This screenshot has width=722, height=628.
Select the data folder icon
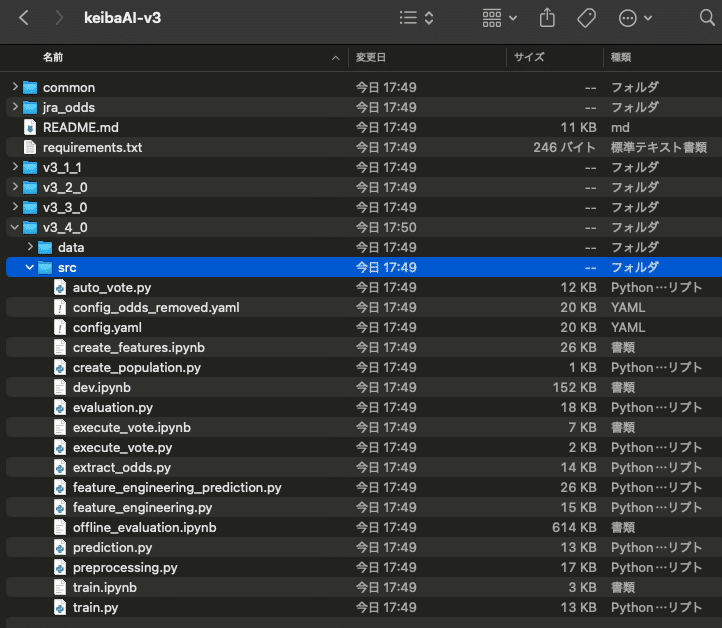[x=45, y=247]
